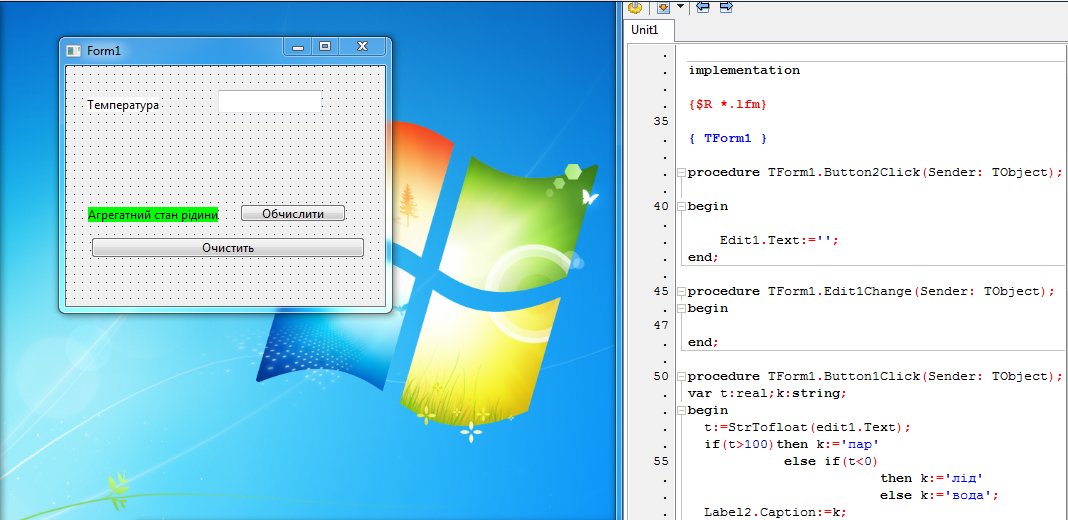1068x520 pixels.
Task: Click the var t:real;k:string line
Action: [767, 394]
